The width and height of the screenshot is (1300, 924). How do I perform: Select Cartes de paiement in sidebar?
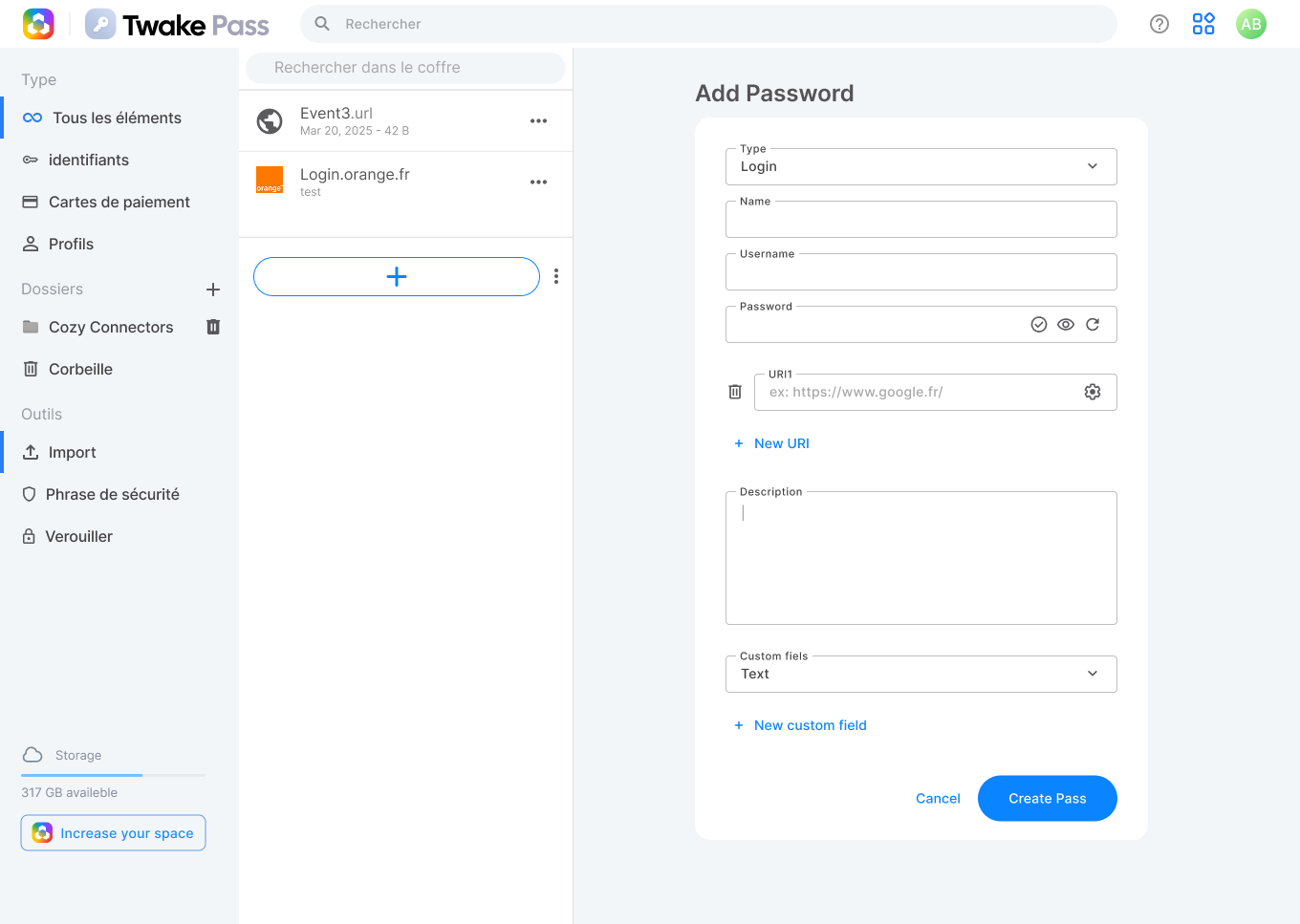pos(119,202)
